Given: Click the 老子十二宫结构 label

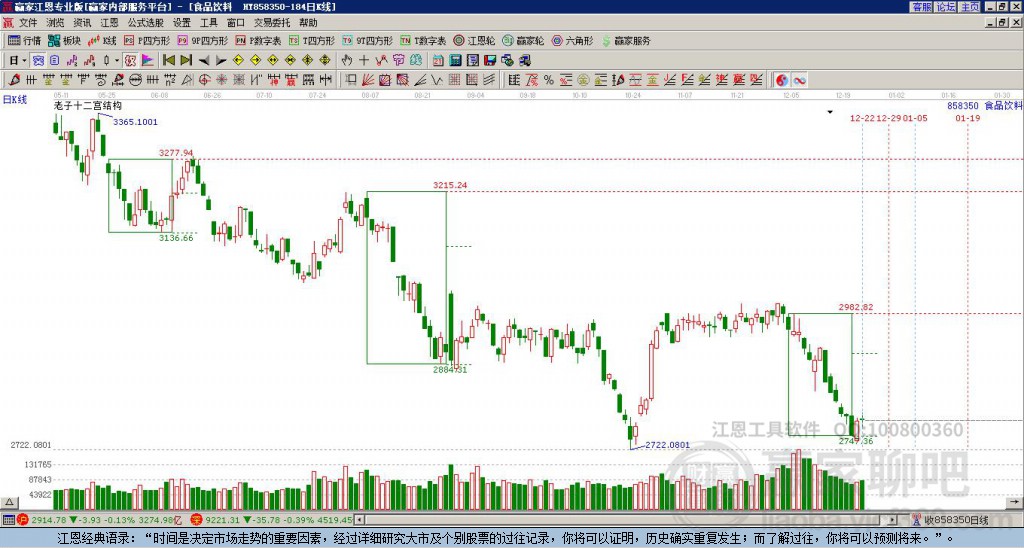Looking at the screenshot, I should pyautogui.click(x=88, y=106).
